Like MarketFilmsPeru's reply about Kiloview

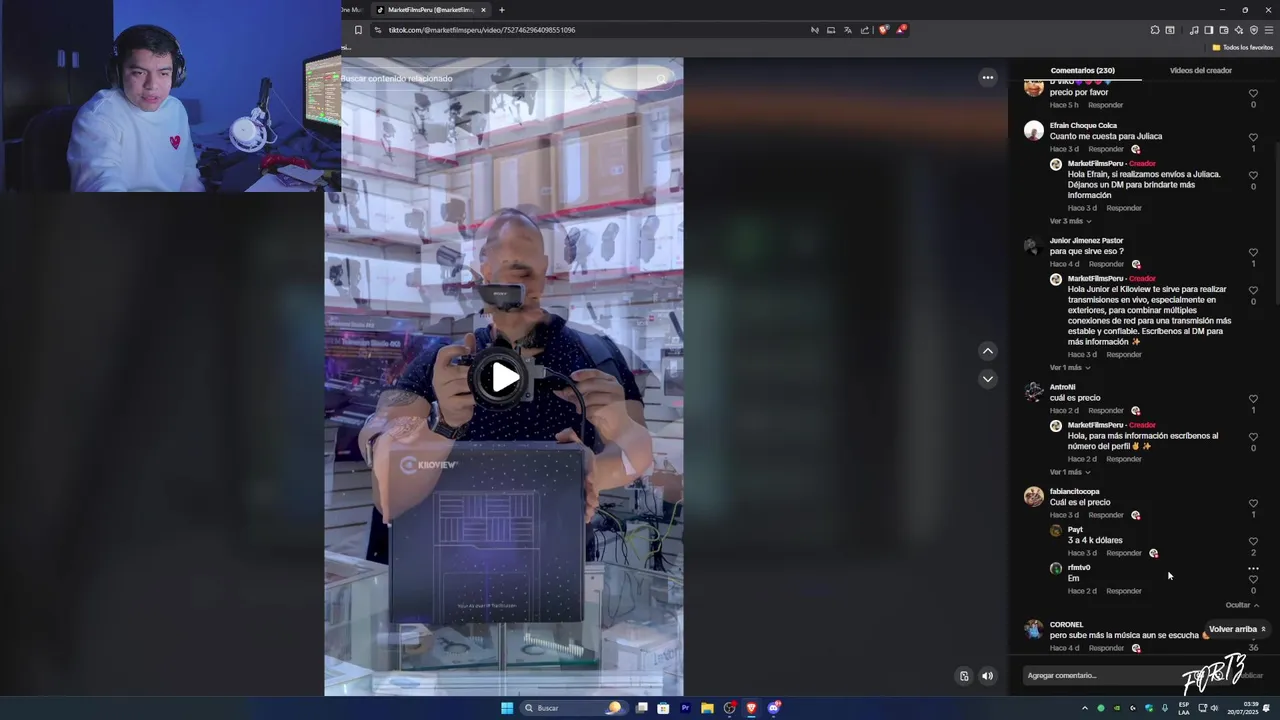1253,290
